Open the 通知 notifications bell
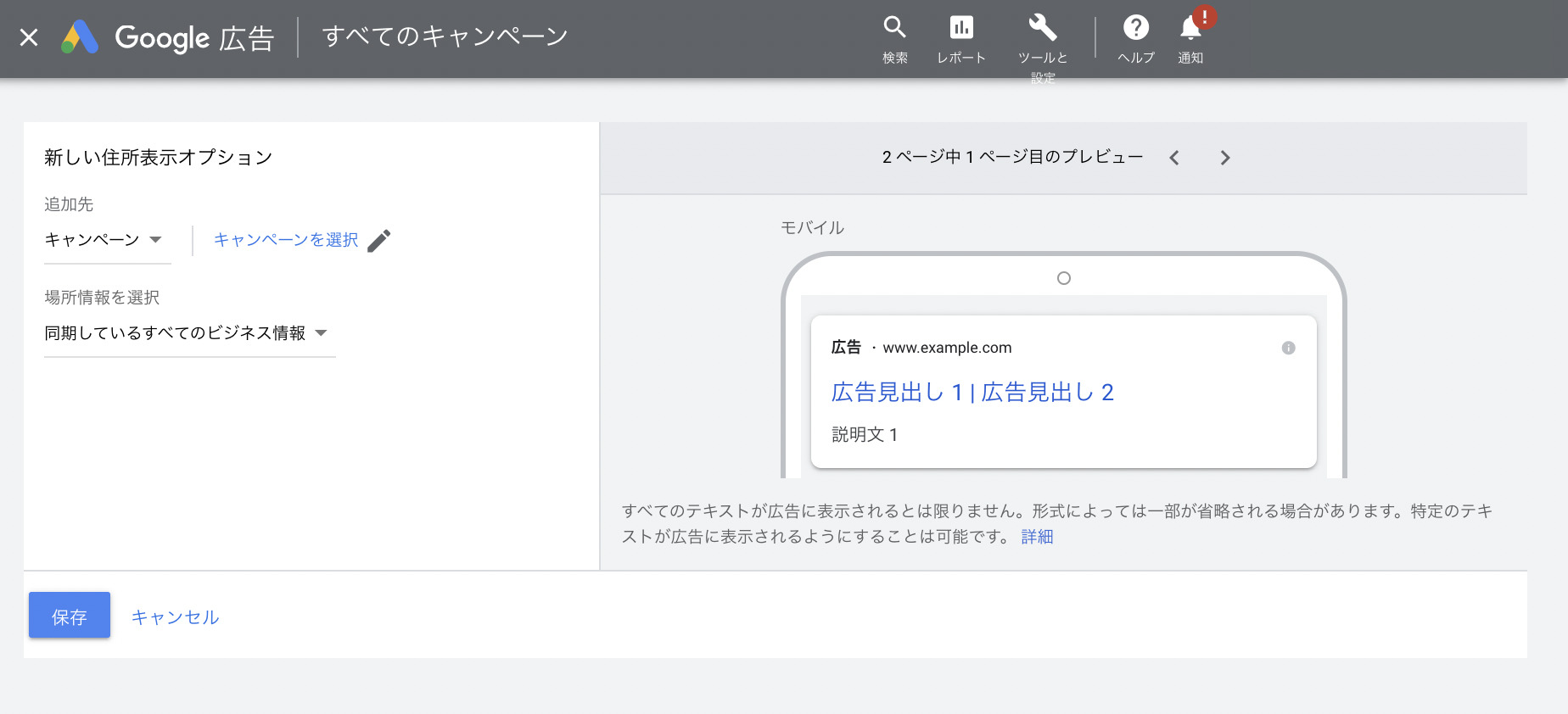 click(1190, 39)
